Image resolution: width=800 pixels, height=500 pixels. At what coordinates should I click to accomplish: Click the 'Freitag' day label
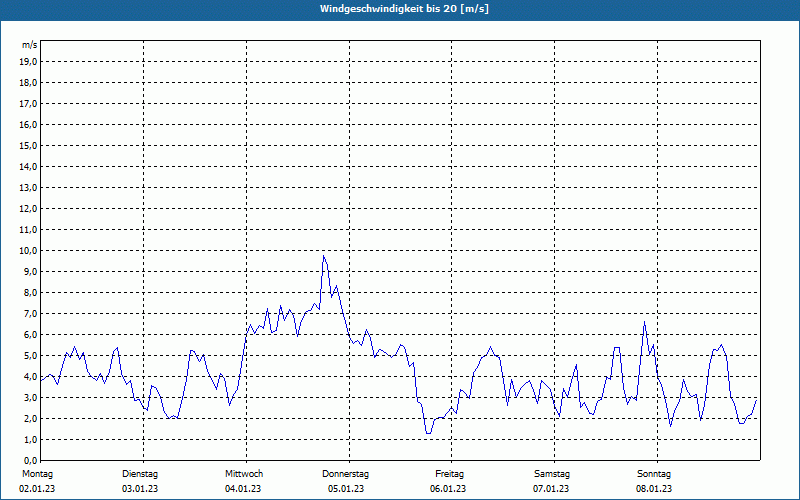click(x=449, y=474)
